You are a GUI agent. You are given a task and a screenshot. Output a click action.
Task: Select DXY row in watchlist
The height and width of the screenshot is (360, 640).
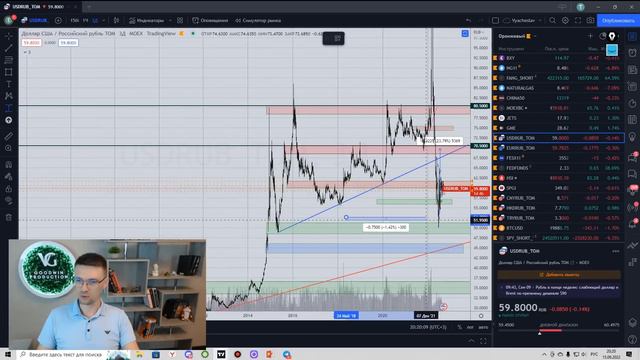559,58
